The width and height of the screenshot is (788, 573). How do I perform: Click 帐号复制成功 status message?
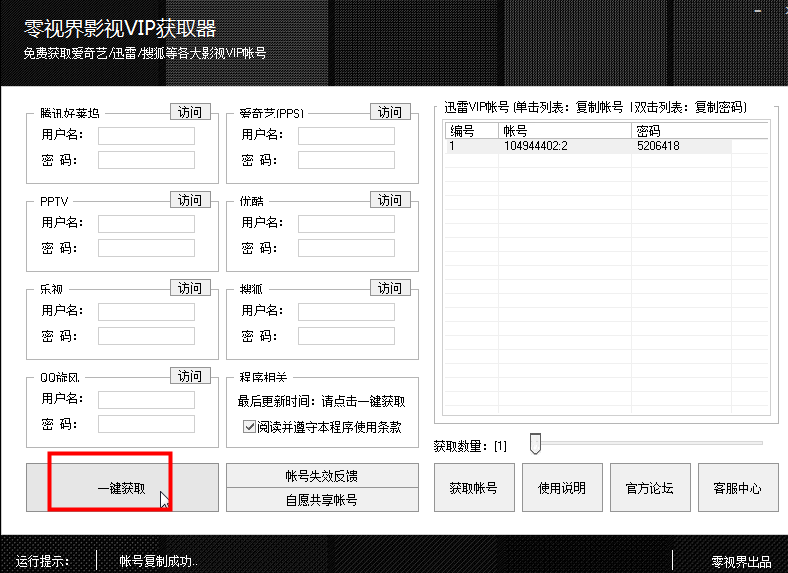pyautogui.click(x=158, y=561)
